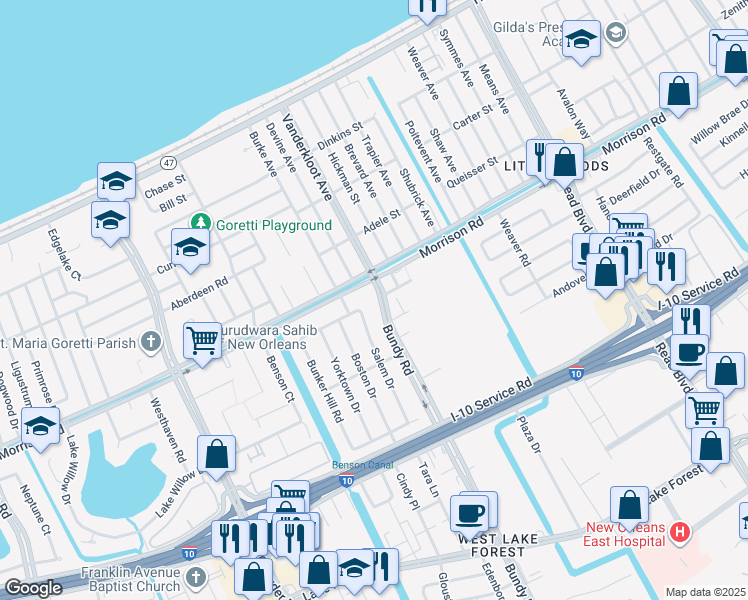Screen dimensions: 748x600
Task: Open the shopping bag pin left of East Hospital
Action: click(631, 505)
